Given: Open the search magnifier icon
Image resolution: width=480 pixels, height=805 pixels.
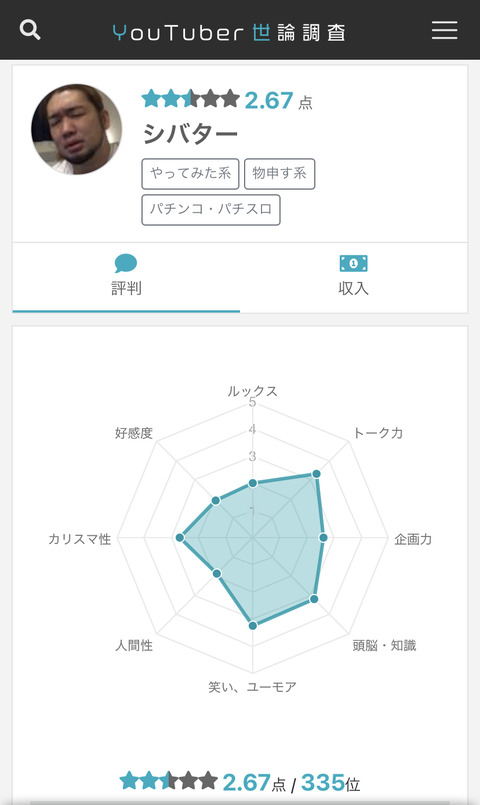Looking at the screenshot, I should coord(30,30).
